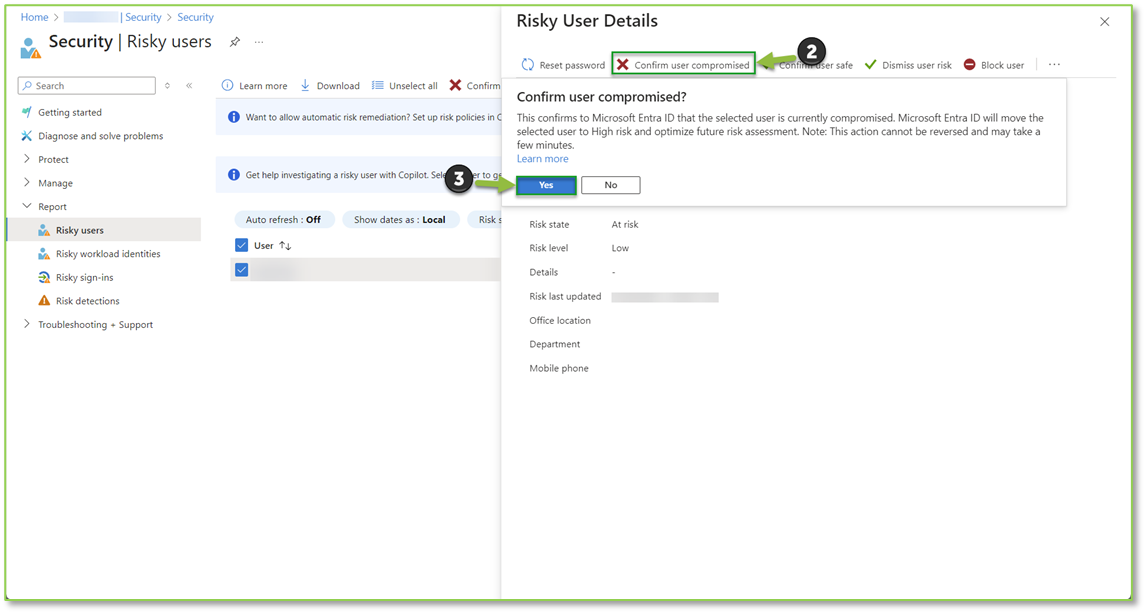Open the Risk detections warning icon
This screenshot has height=614, width=1146.
[42, 300]
